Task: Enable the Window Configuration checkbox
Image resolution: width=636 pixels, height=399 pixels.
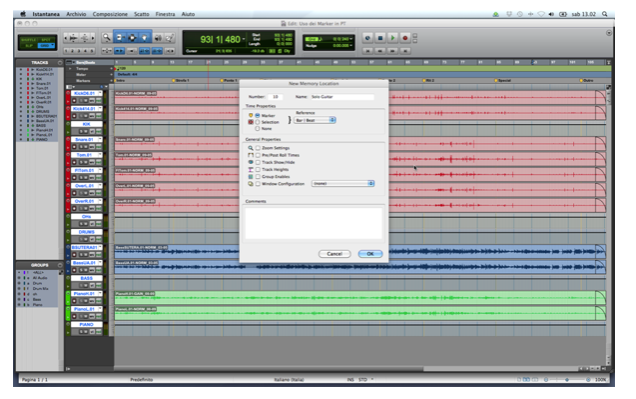Action: [x=258, y=184]
